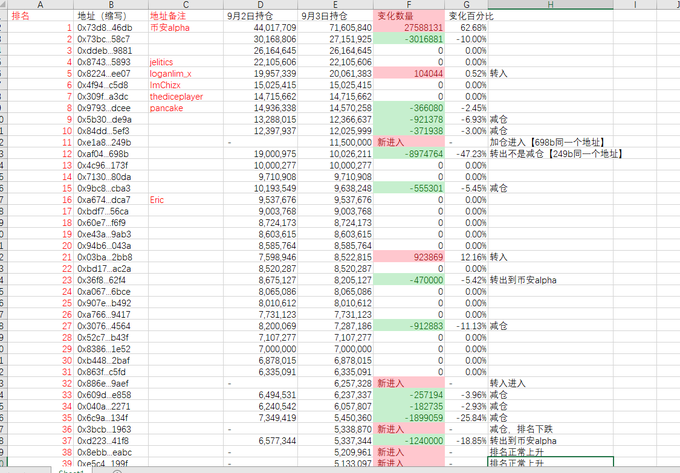Click the 变化百分比 header cell

471,16
